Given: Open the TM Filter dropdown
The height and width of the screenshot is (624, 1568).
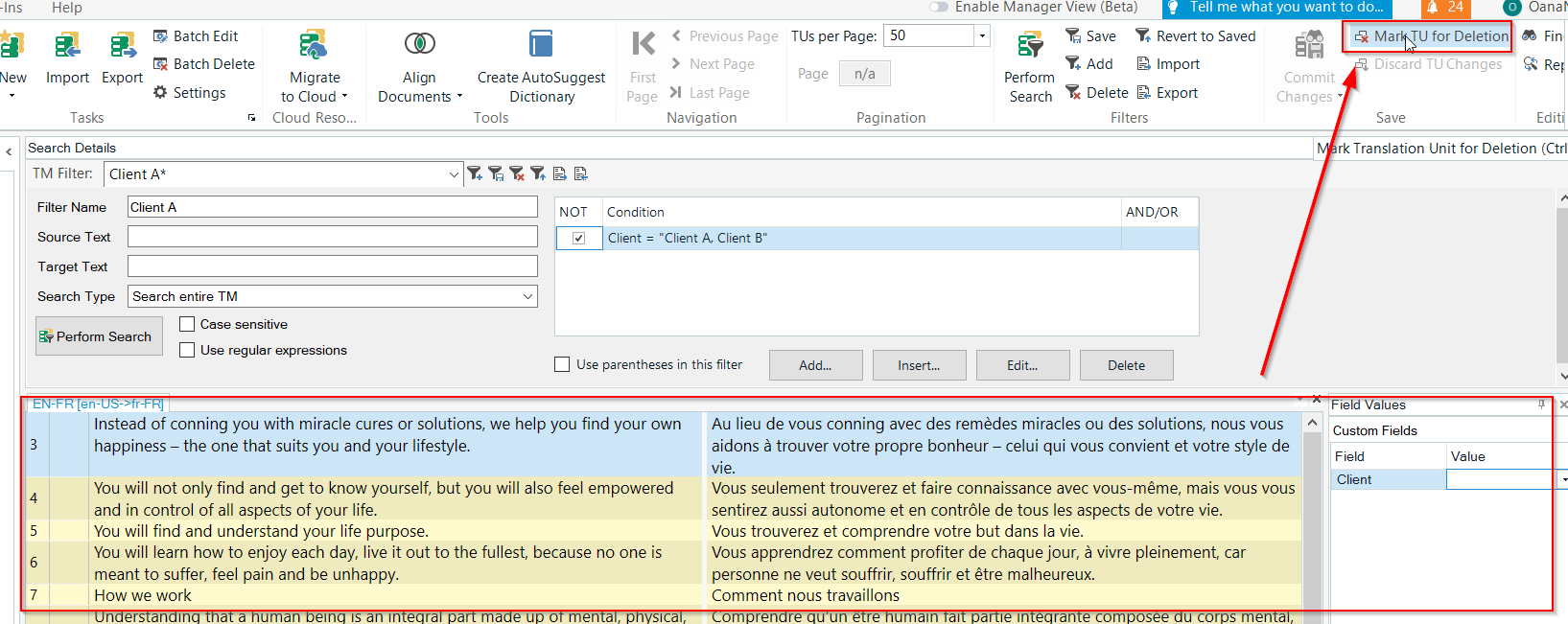Looking at the screenshot, I should (x=454, y=174).
